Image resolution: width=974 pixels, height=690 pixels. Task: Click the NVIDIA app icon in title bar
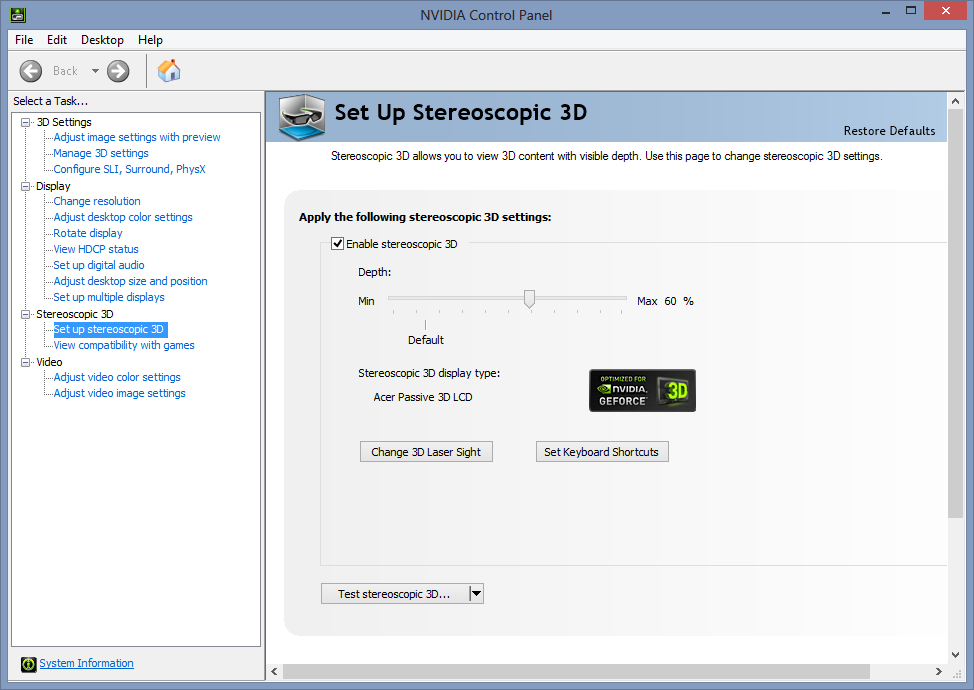18,14
